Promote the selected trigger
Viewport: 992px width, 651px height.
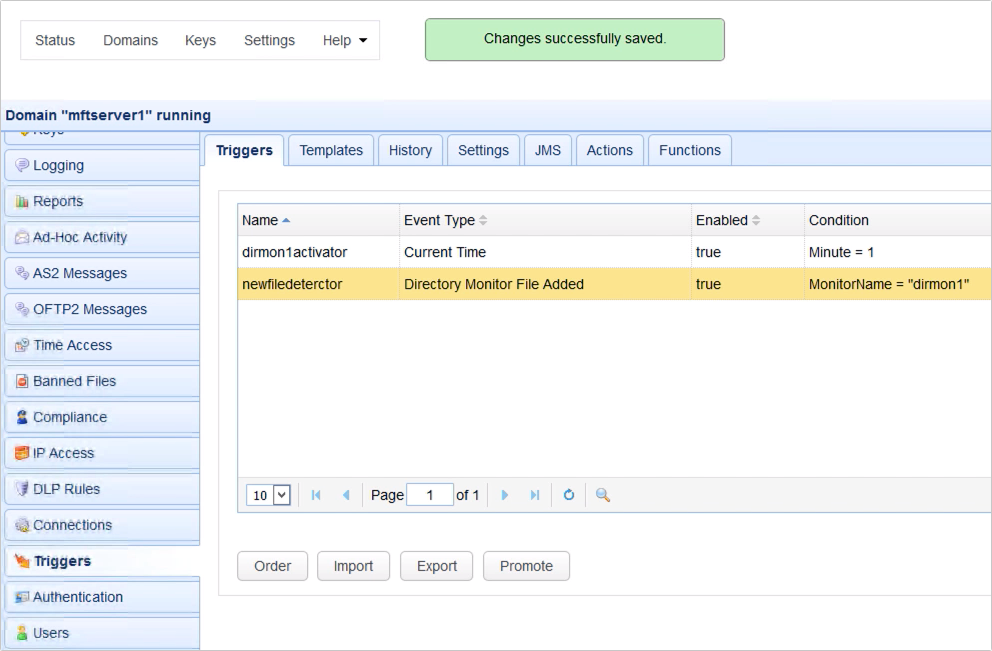pos(526,566)
